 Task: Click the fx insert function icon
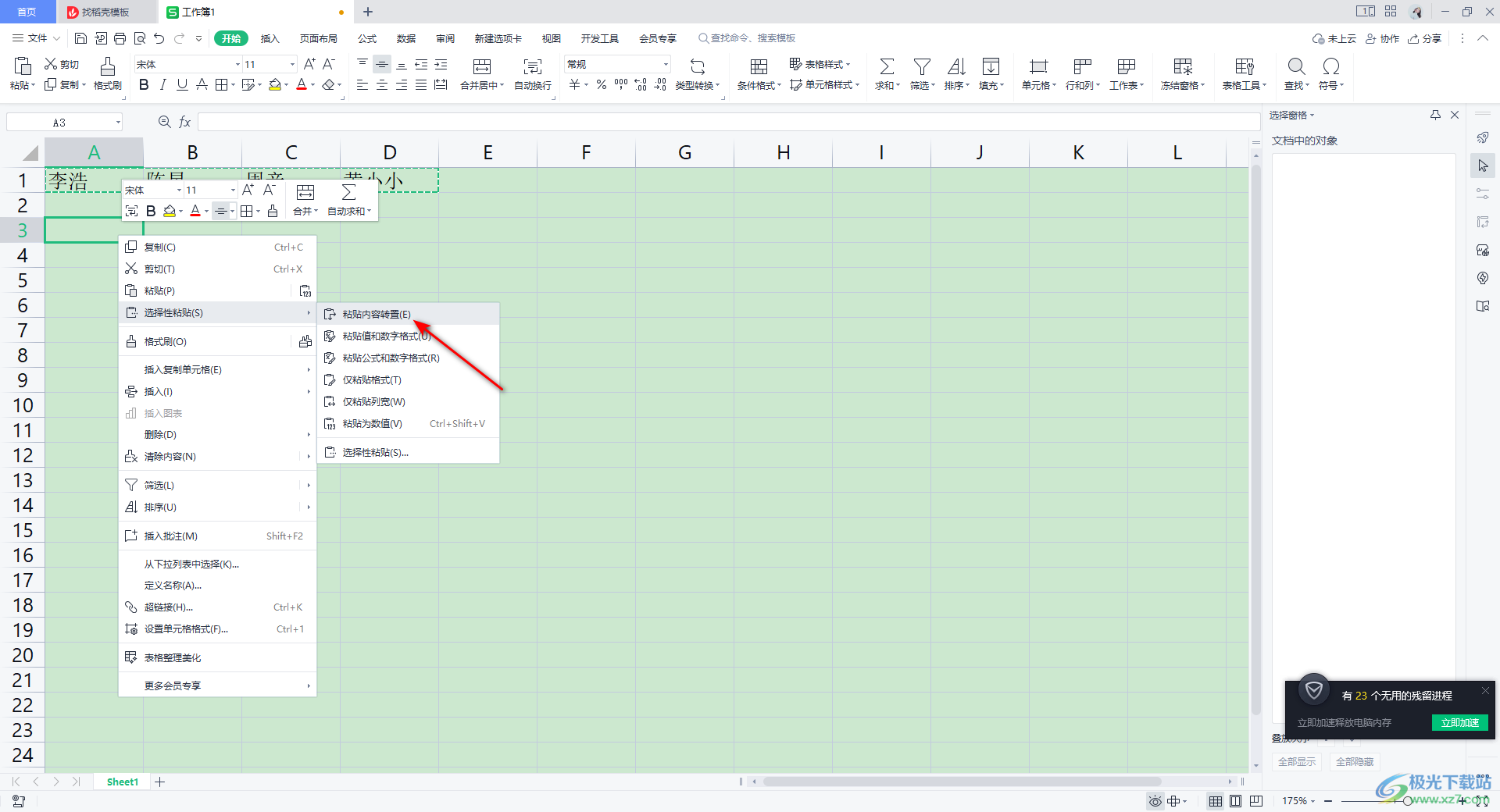185,122
